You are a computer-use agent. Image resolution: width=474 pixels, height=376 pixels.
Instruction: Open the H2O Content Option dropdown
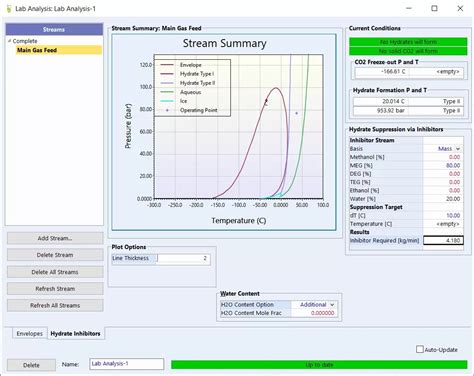(332, 305)
